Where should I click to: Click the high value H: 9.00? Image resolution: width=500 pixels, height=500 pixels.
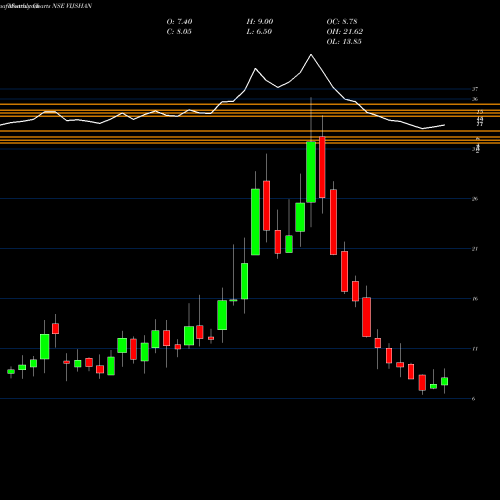[x=260, y=22]
